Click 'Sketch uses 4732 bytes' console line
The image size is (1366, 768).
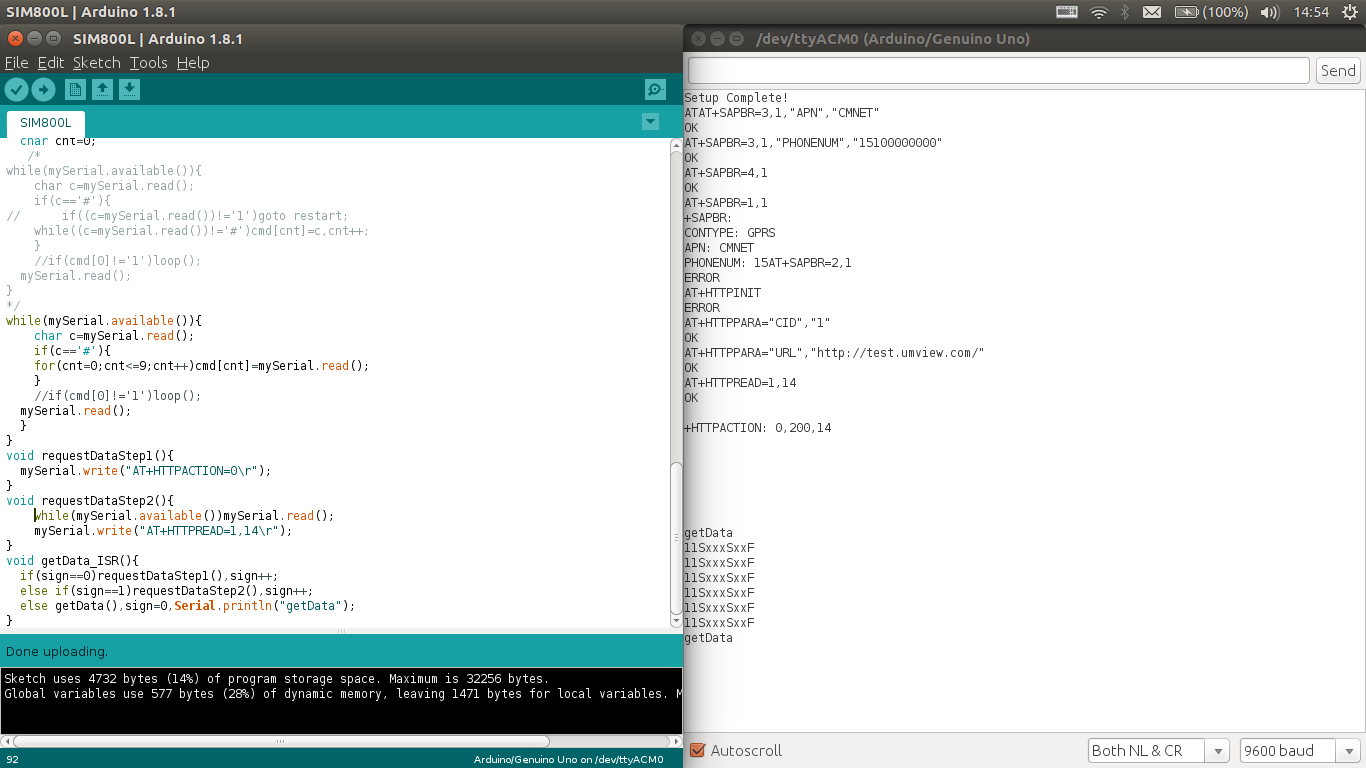tap(276, 678)
